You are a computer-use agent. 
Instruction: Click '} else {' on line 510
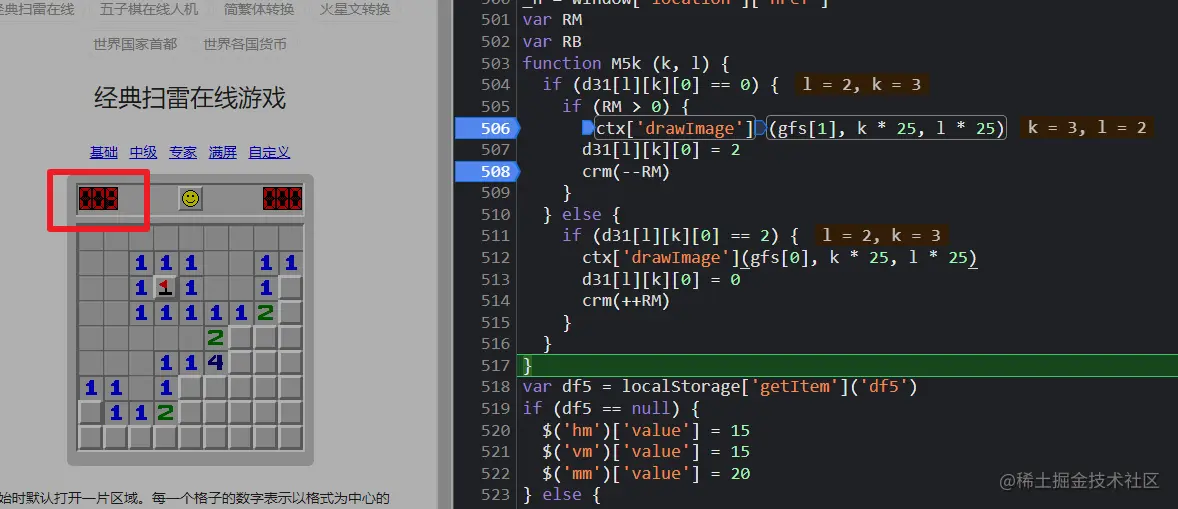(x=582, y=215)
